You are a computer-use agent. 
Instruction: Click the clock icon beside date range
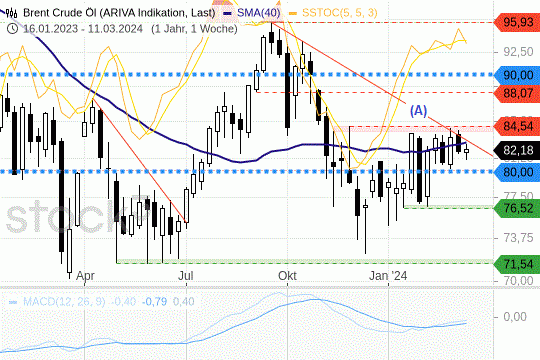[12, 29]
